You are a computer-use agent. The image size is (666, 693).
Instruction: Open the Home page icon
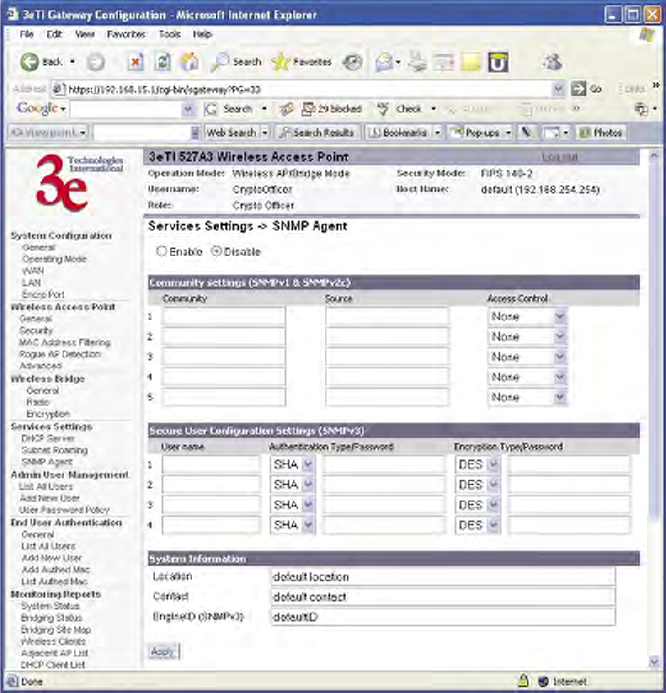coord(189,62)
